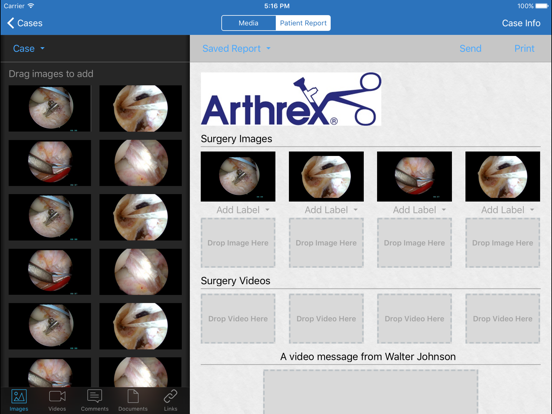Open Case Info
This screenshot has height=414, width=552.
coord(521,23)
